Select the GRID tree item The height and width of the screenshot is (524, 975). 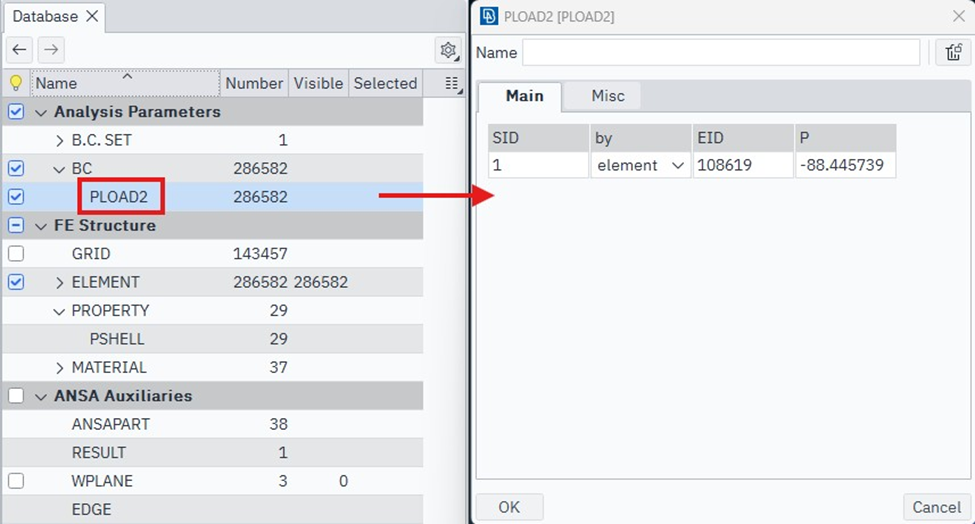pyautogui.click(x=91, y=254)
